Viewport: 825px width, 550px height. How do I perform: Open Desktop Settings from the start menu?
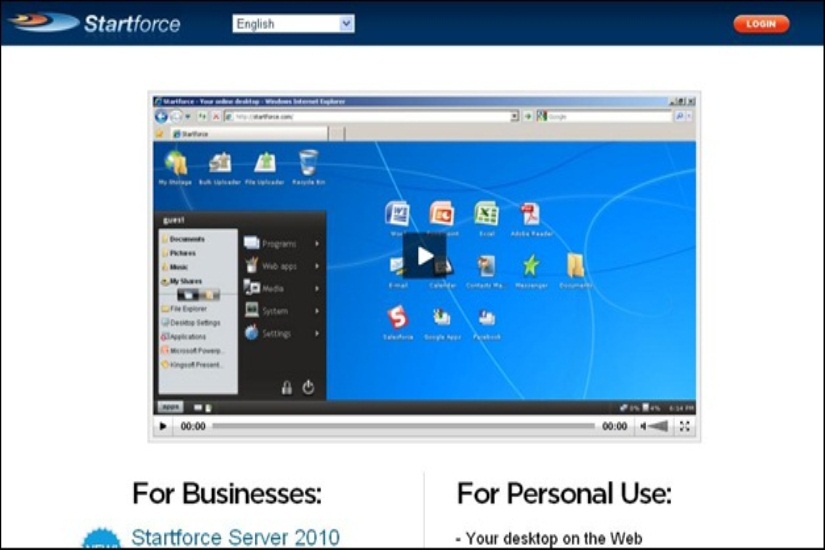pos(191,323)
